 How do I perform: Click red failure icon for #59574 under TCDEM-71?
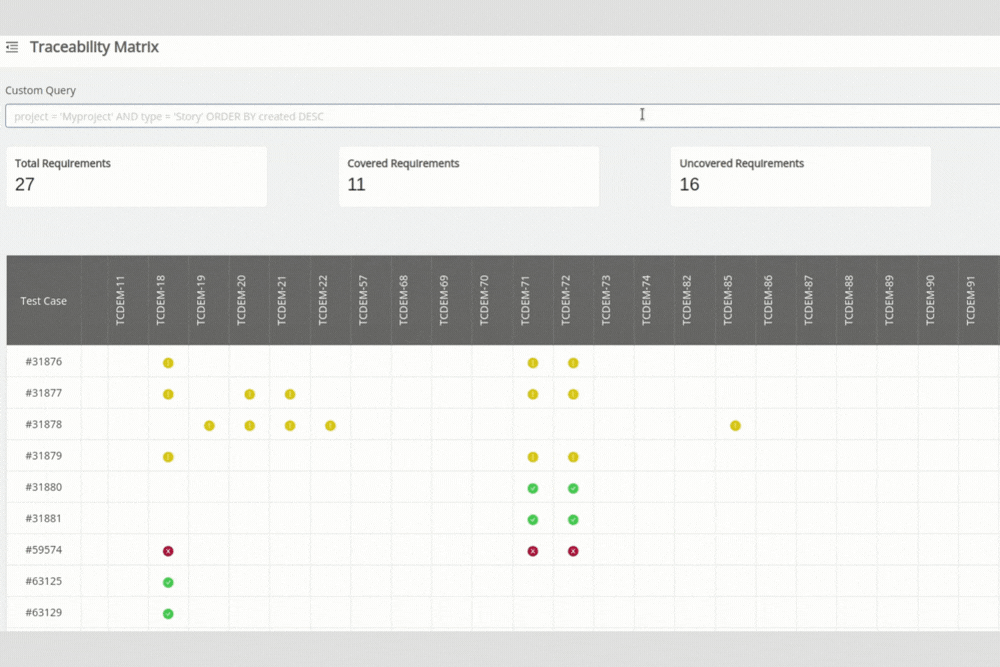click(x=532, y=550)
